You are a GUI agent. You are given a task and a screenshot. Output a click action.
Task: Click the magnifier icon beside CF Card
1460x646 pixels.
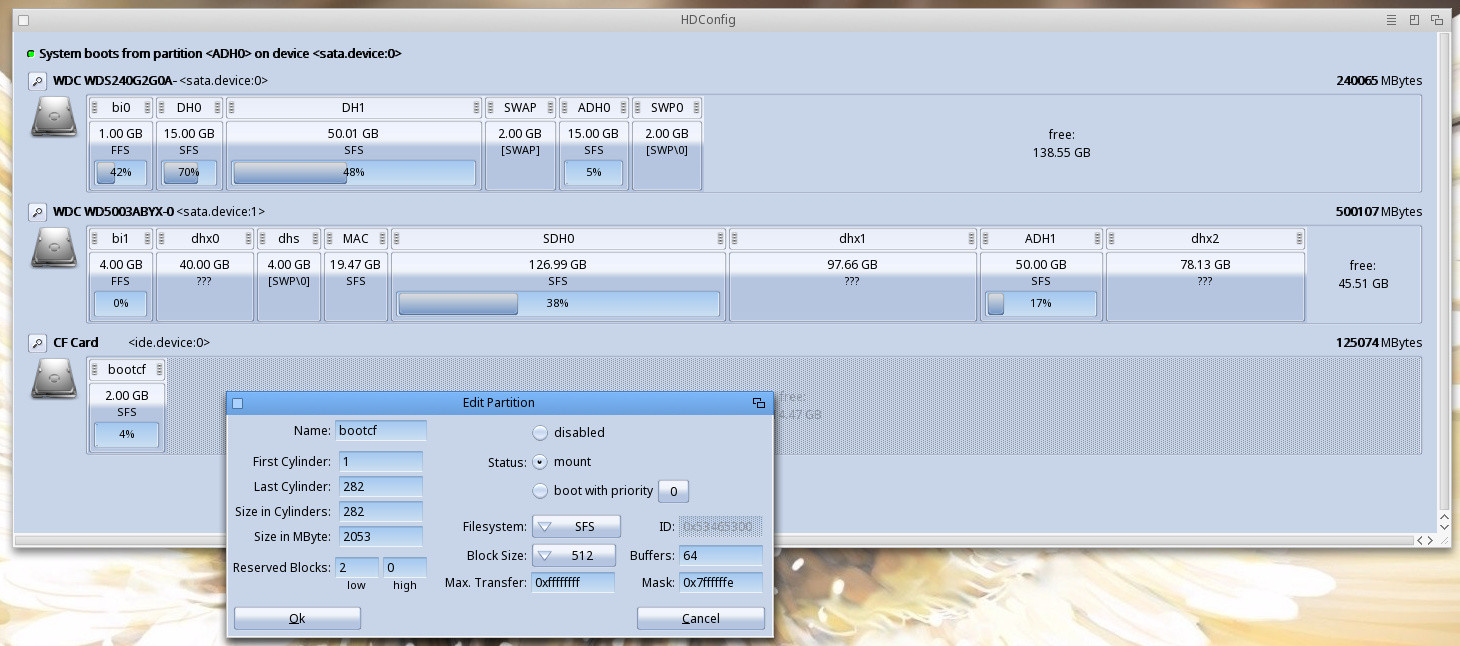37,343
